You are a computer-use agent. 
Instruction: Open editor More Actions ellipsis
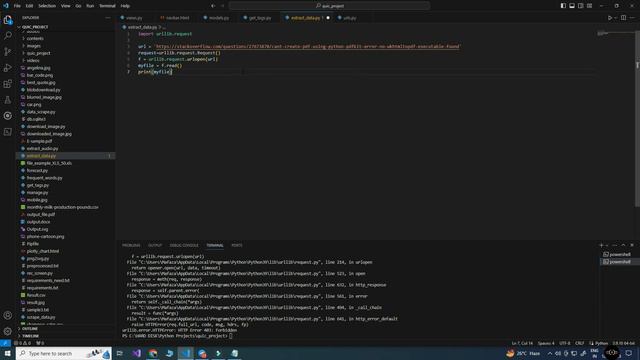(x=632, y=18)
